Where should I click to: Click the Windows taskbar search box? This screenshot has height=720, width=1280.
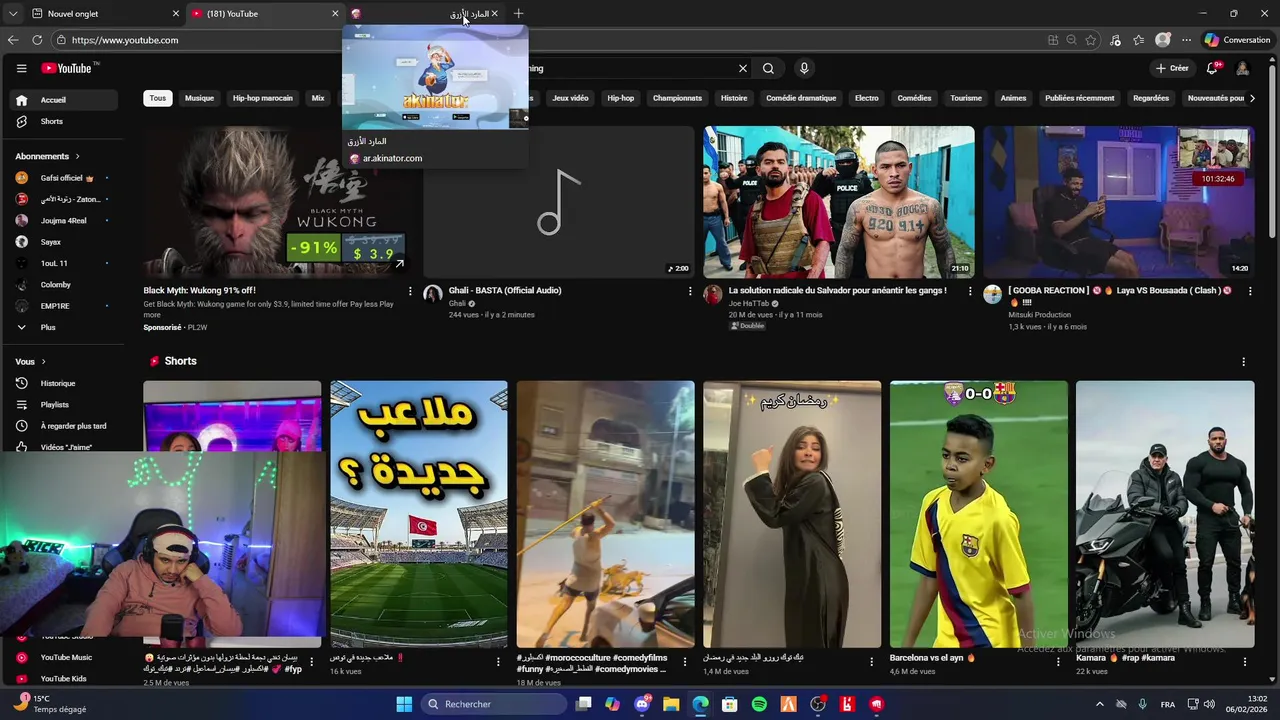coord(494,704)
